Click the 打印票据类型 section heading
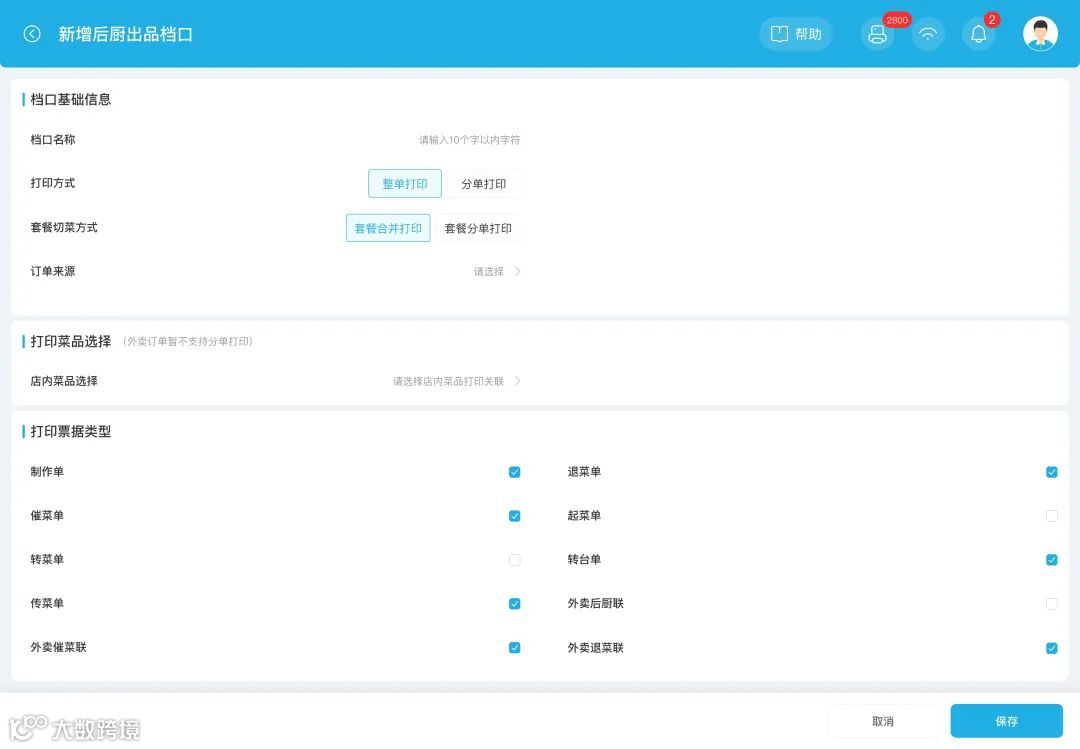The width and height of the screenshot is (1080, 749). click(x=70, y=431)
